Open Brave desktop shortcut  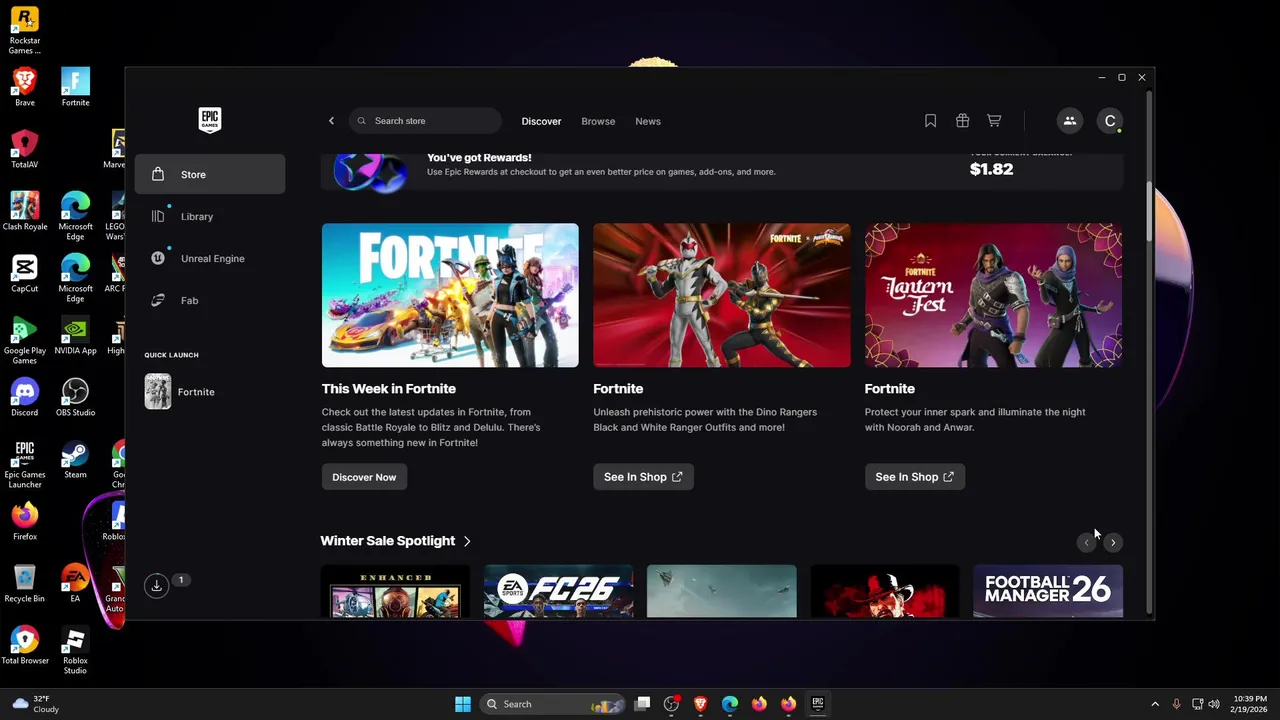click(25, 87)
